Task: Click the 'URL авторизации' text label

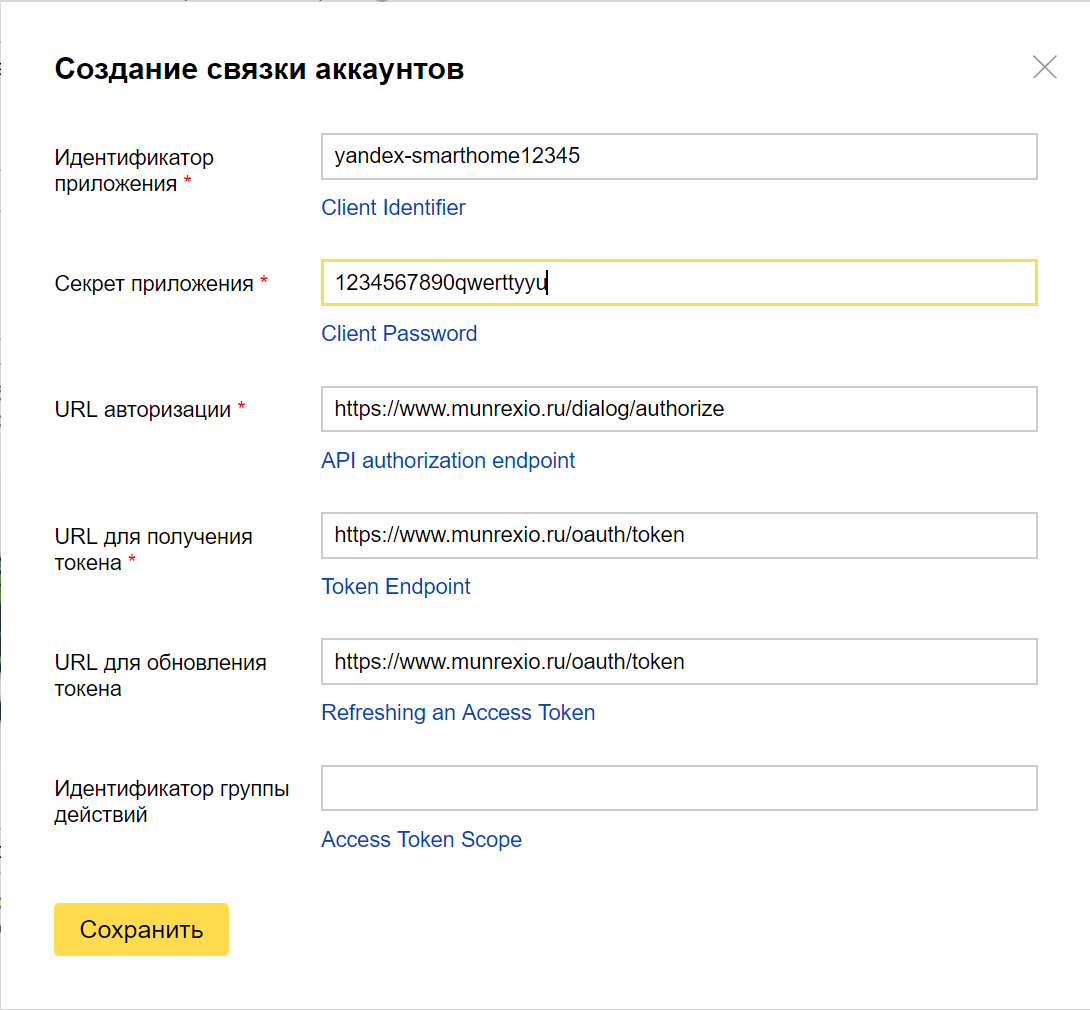Action: 143,410
